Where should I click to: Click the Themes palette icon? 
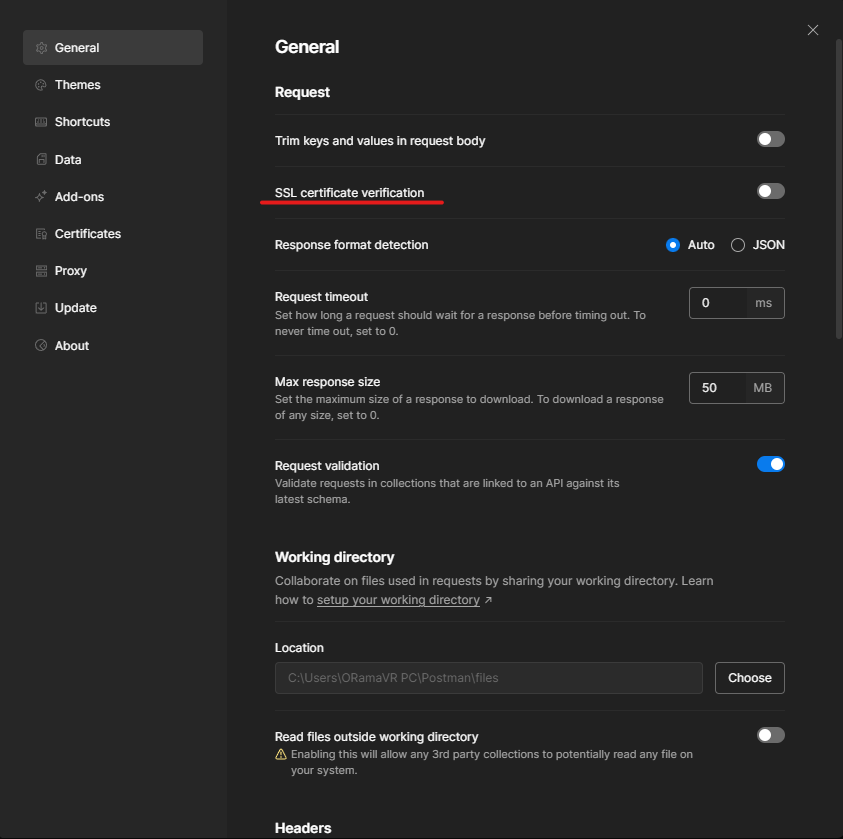[x=41, y=85]
